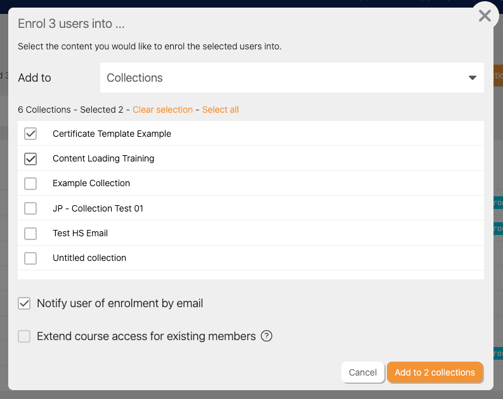Select the Test HS Email row text
The height and width of the screenshot is (399, 503).
80,233
